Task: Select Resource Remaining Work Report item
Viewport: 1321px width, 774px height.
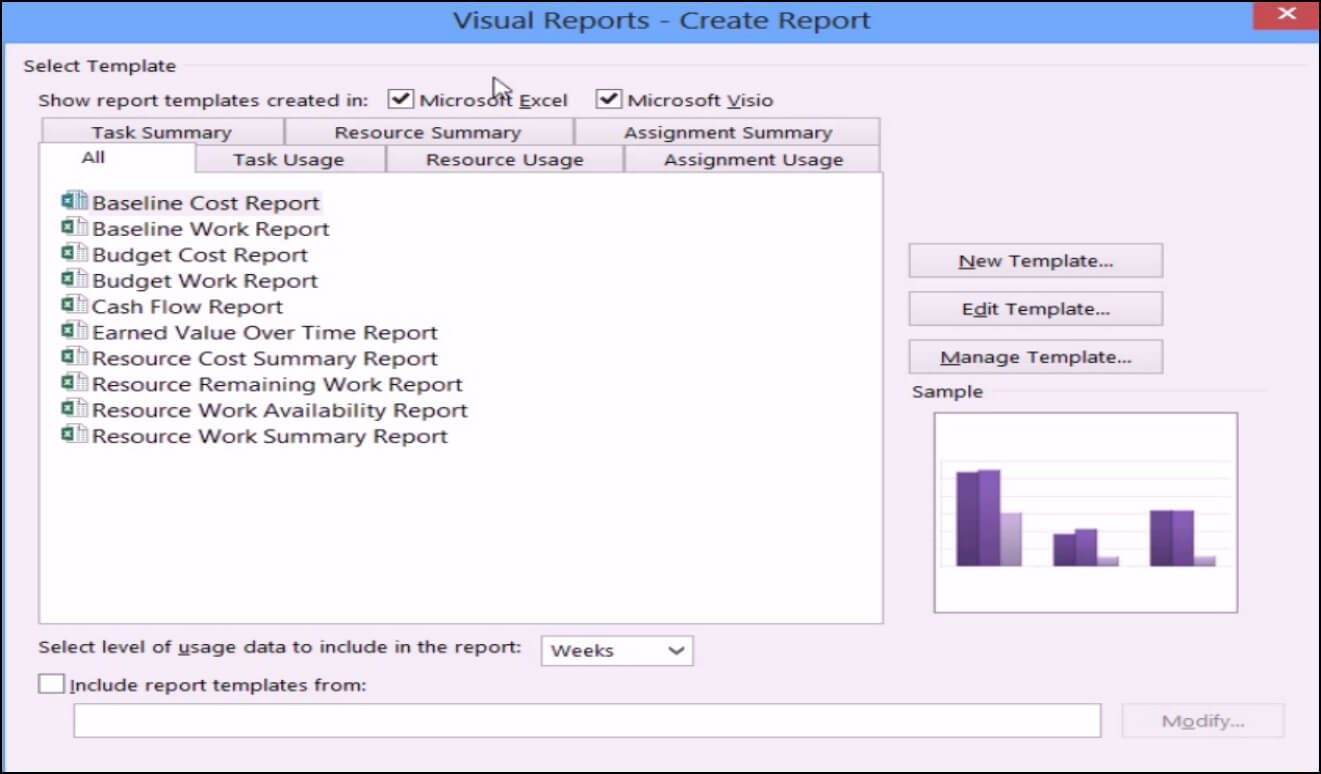Action: (277, 384)
